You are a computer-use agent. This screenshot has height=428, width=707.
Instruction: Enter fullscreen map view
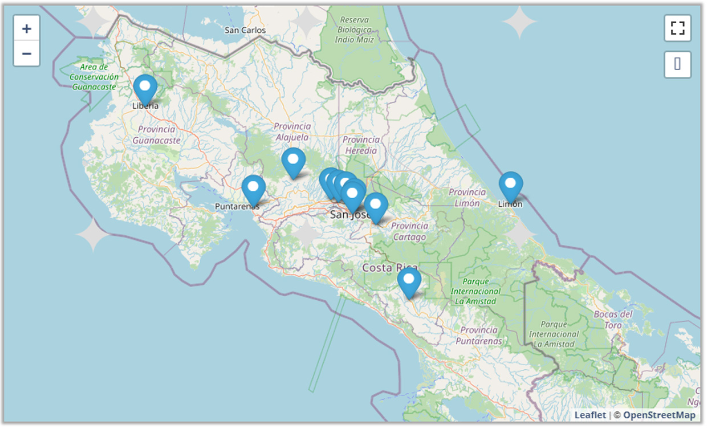click(678, 28)
